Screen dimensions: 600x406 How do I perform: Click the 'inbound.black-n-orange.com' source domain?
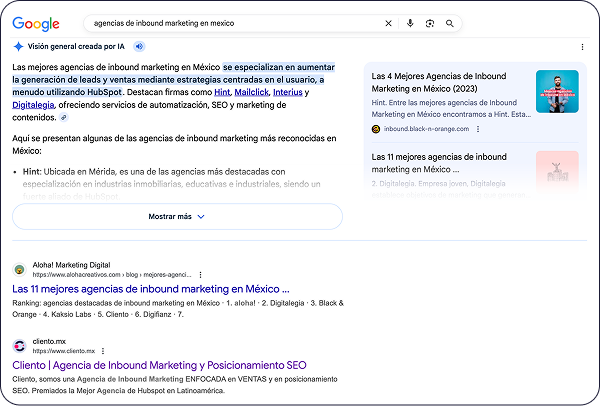426,129
